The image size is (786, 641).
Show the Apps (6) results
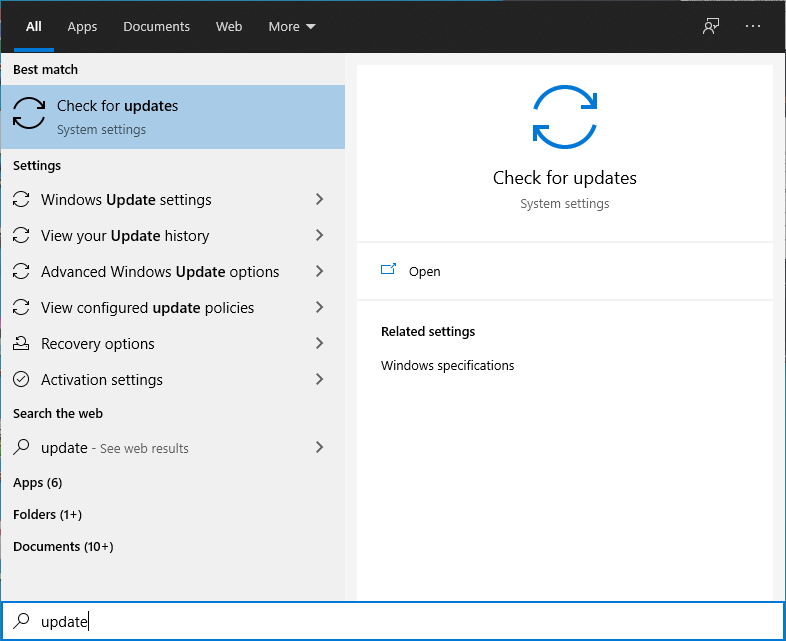[38, 483]
